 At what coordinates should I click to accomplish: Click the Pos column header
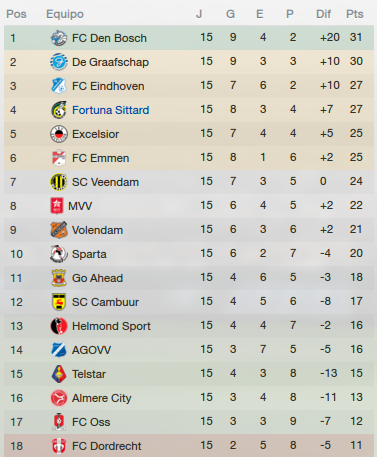point(16,14)
